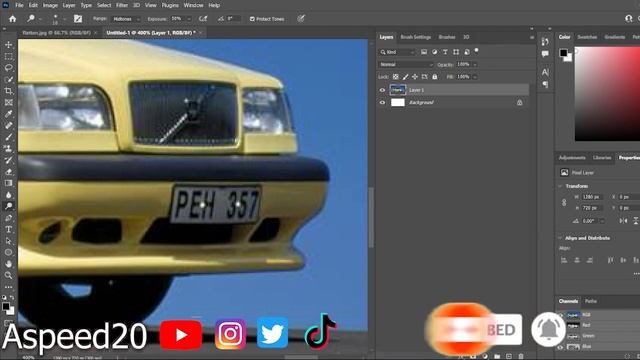Select the Eyedropper tool

[9, 114]
